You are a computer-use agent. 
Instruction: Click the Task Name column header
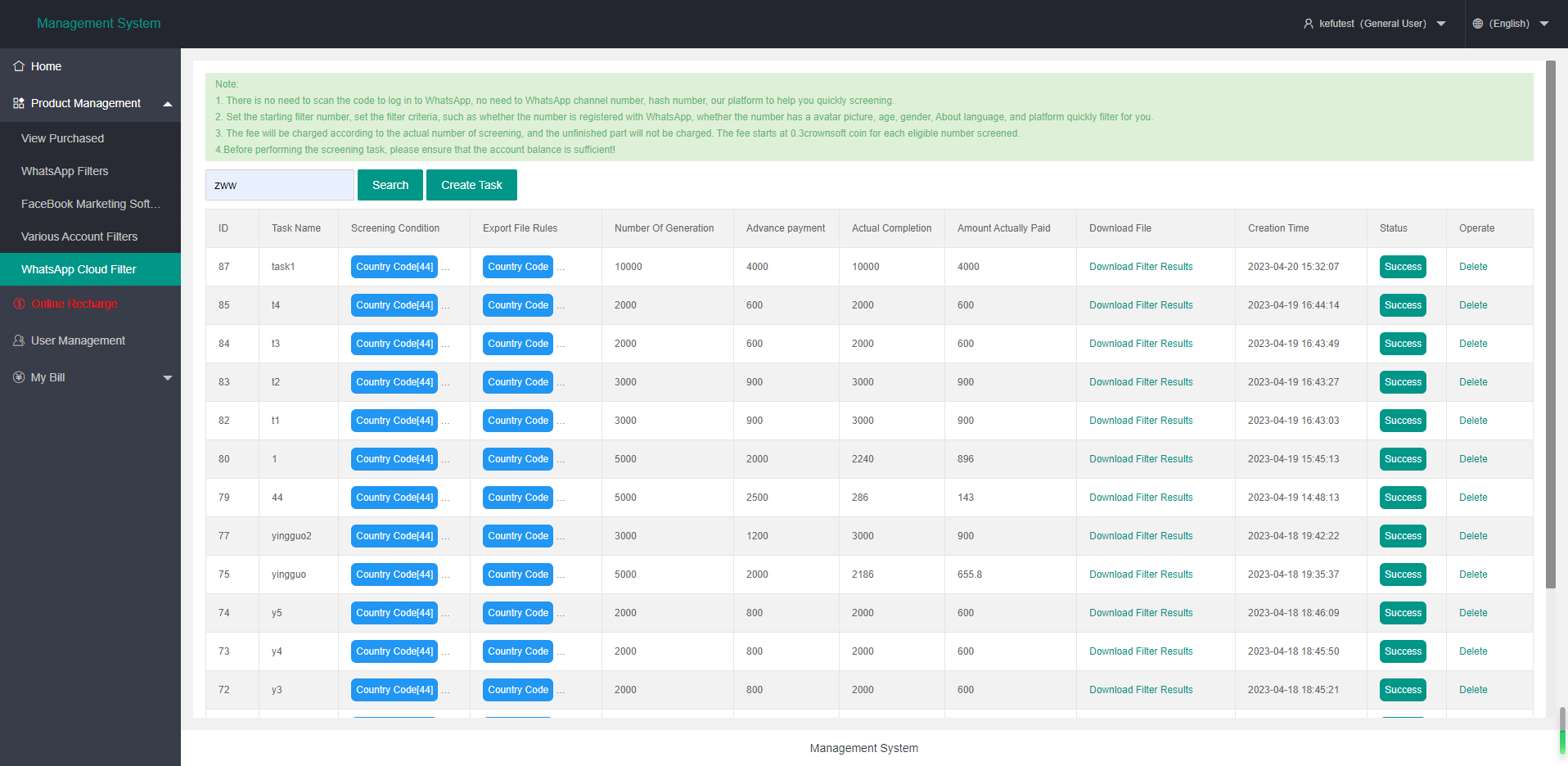pyautogui.click(x=296, y=228)
